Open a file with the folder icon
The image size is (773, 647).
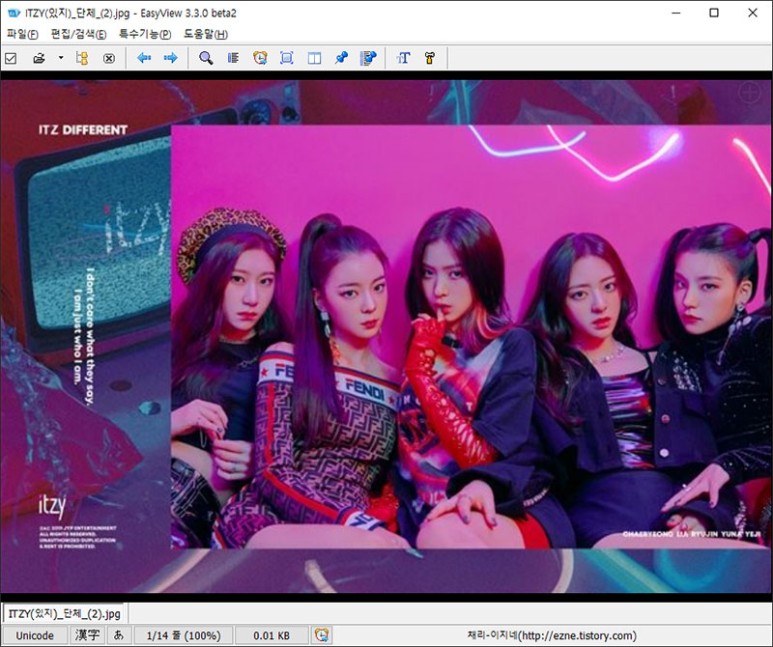pos(39,59)
